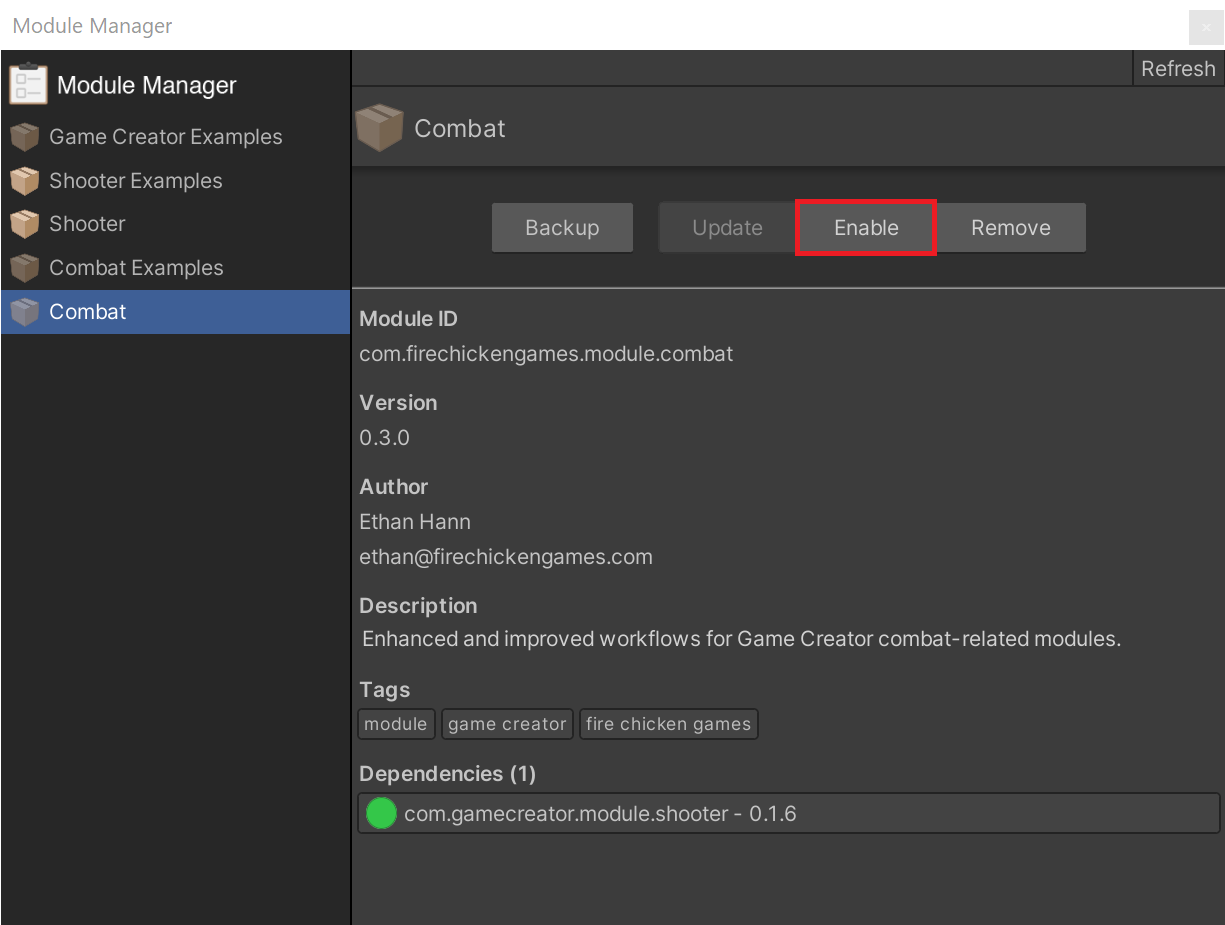The image size is (1225, 925).
Task: Select the Combat module label in the sidebar
Action: pos(88,312)
